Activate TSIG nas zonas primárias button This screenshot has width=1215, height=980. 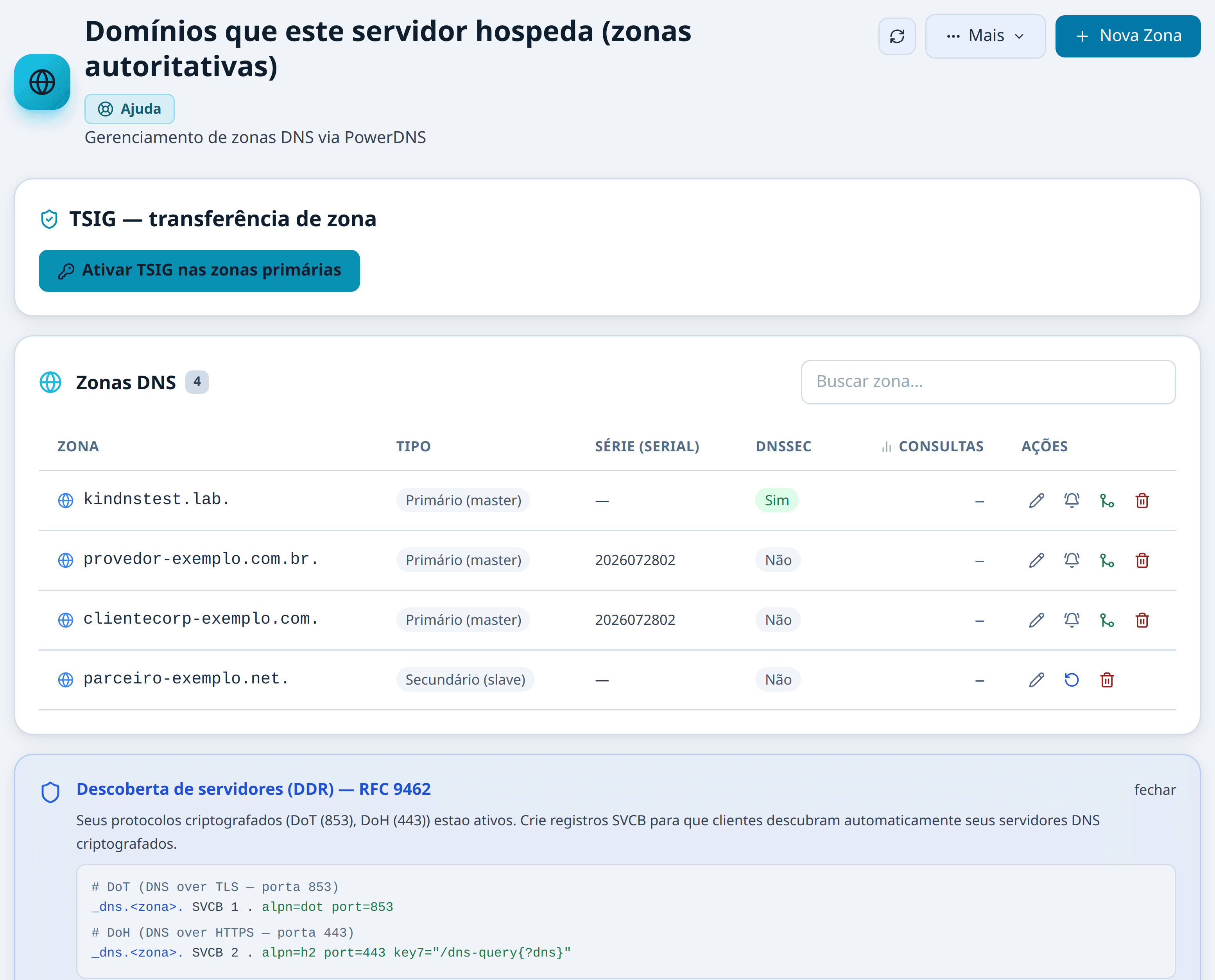(x=199, y=270)
